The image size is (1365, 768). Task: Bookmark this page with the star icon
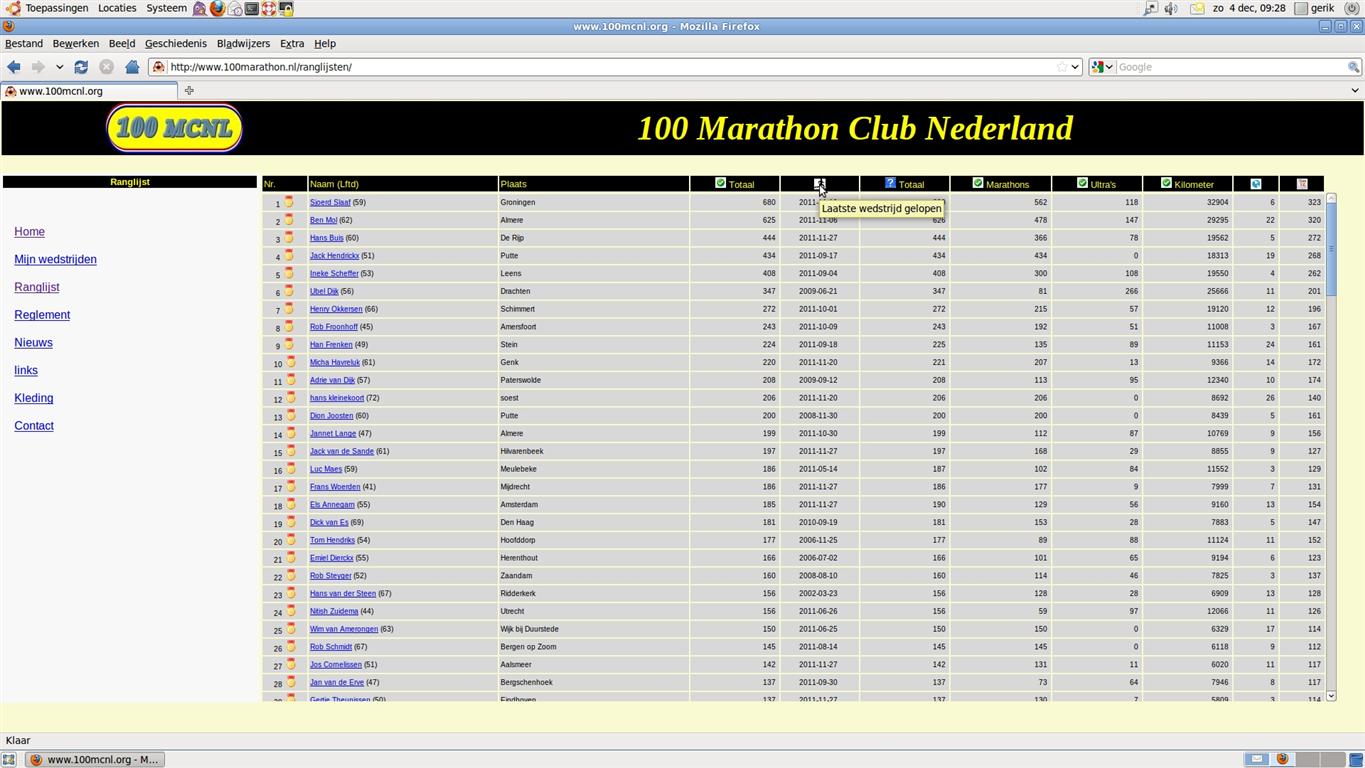[1062, 67]
